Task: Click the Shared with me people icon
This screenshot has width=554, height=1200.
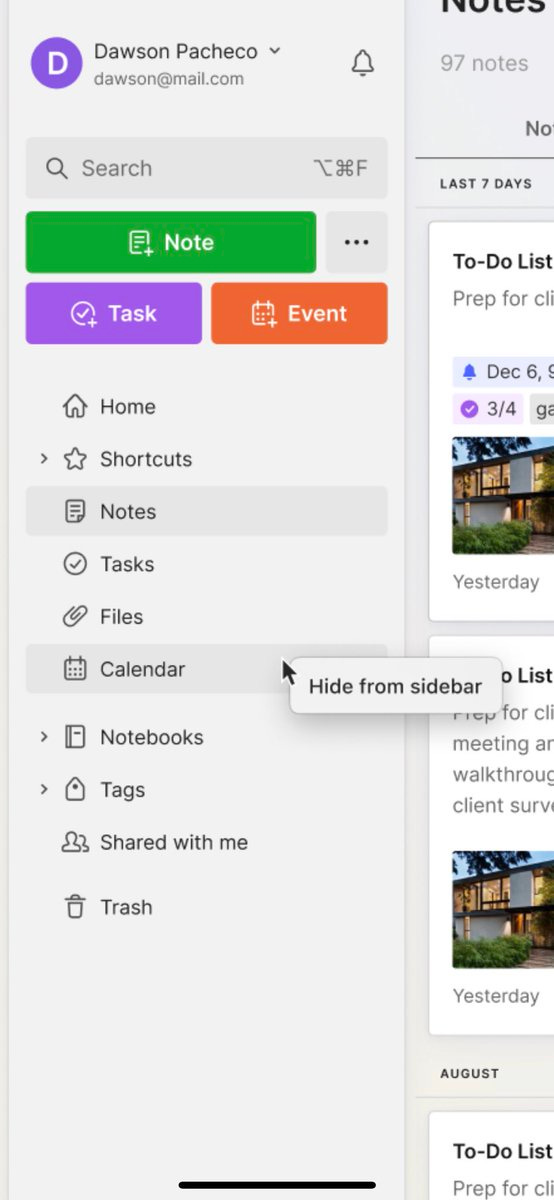Action: pyautogui.click(x=75, y=842)
